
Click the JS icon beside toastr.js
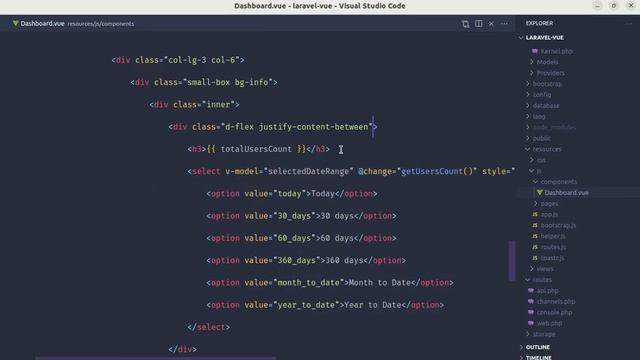click(x=535, y=258)
